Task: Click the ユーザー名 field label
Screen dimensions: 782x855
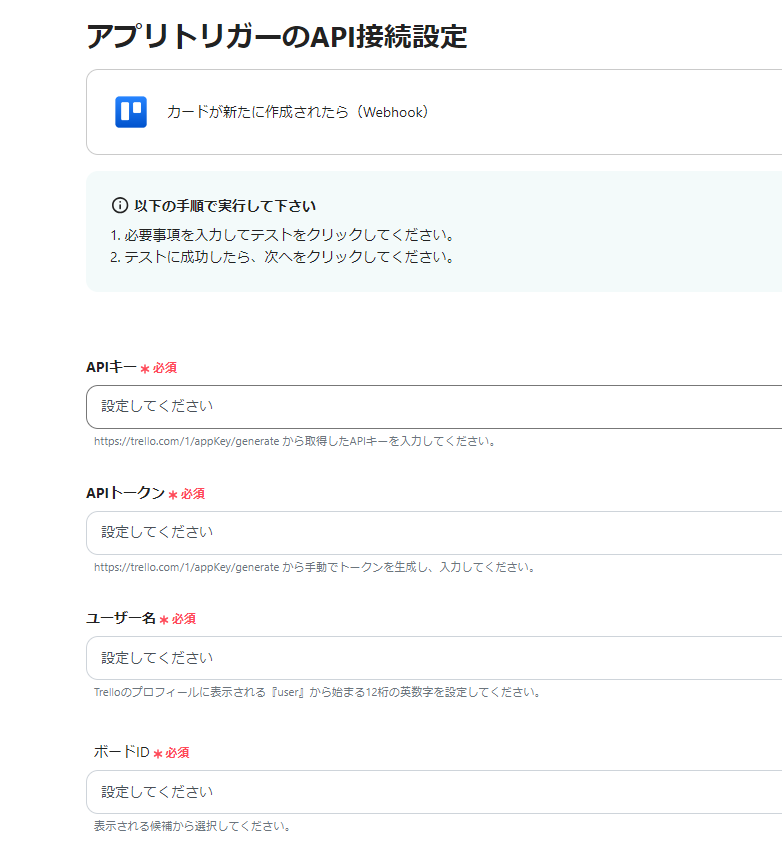Action: point(121,618)
